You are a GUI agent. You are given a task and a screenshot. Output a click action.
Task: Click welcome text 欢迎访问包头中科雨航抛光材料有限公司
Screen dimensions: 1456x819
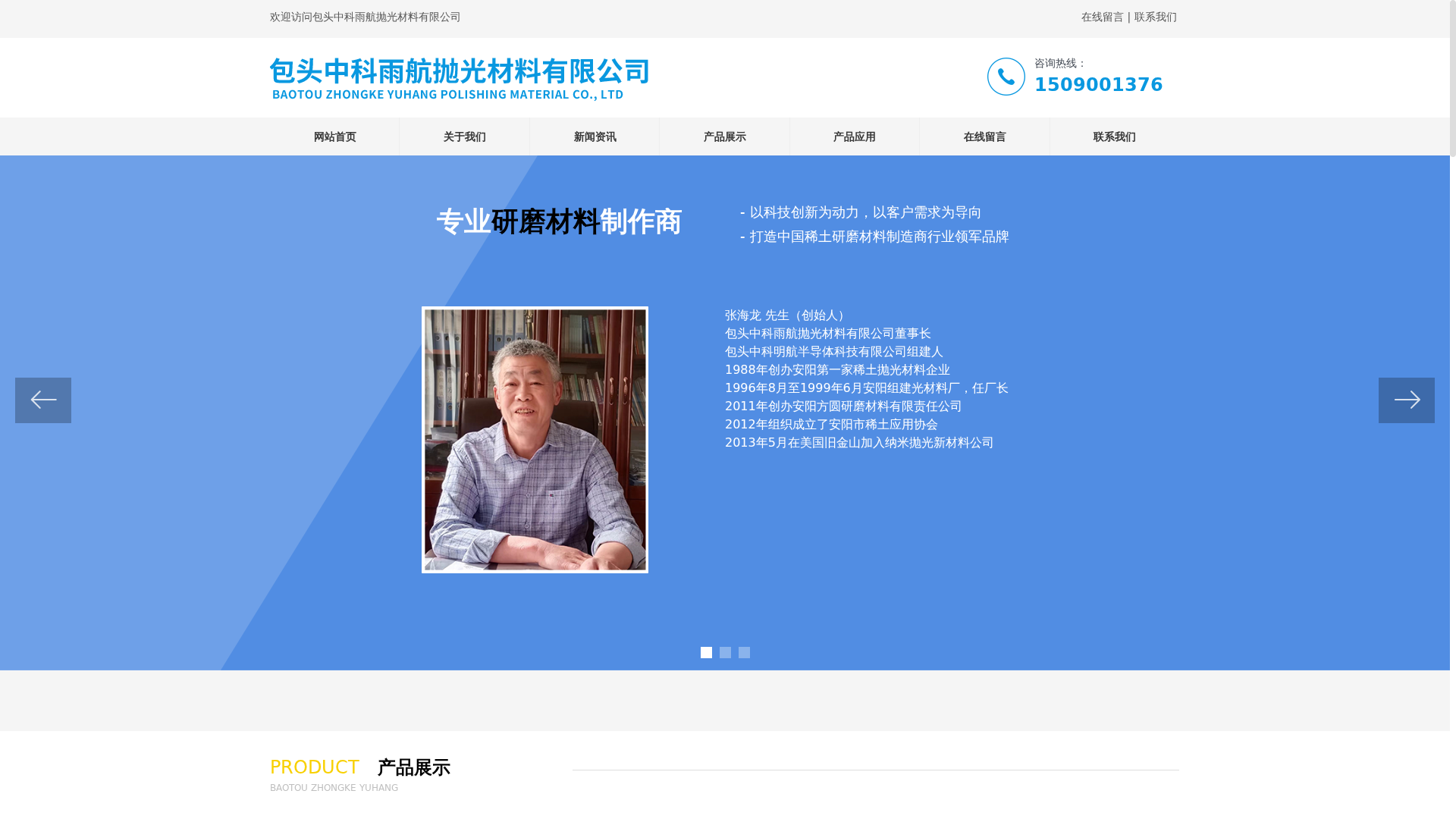[x=365, y=17]
